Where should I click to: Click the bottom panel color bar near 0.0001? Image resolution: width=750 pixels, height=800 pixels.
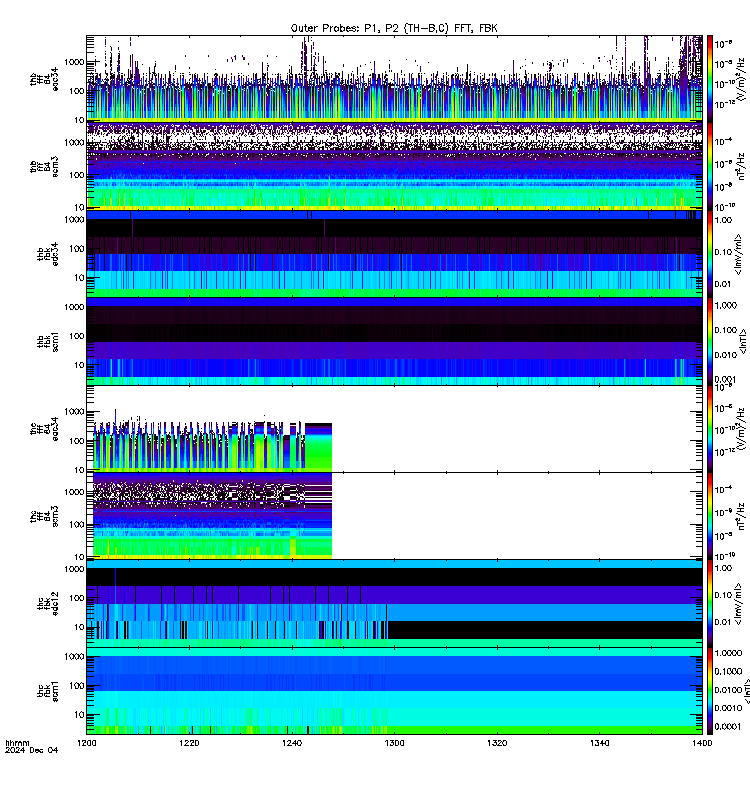pyautogui.click(x=709, y=727)
